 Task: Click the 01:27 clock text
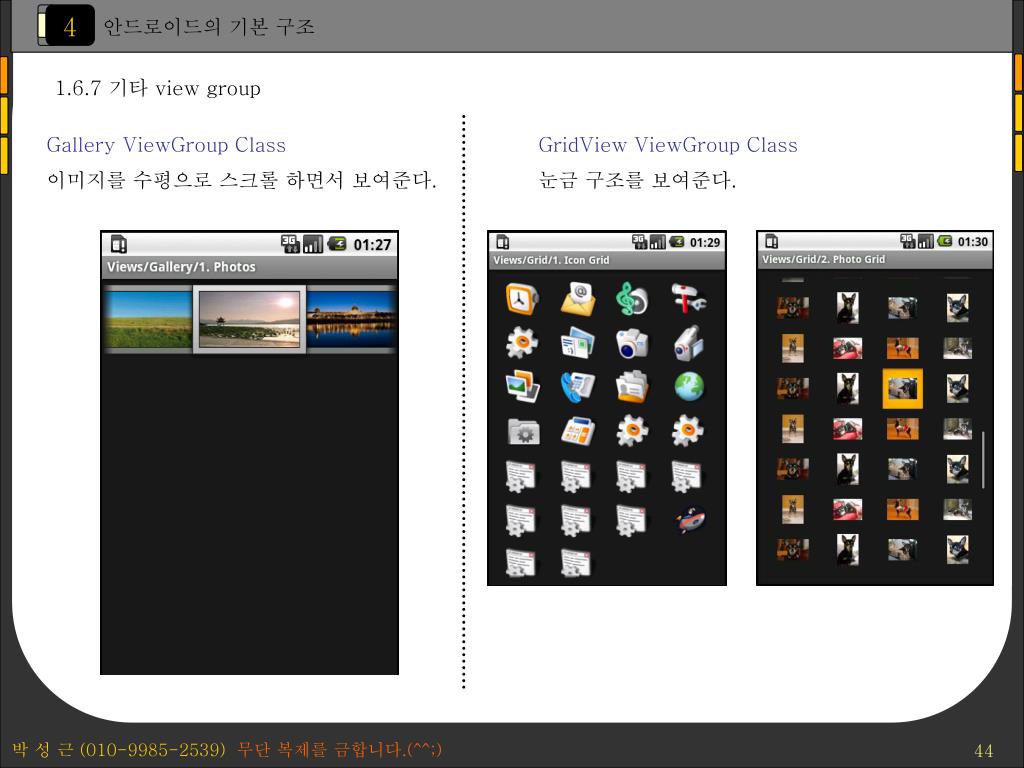click(x=372, y=245)
